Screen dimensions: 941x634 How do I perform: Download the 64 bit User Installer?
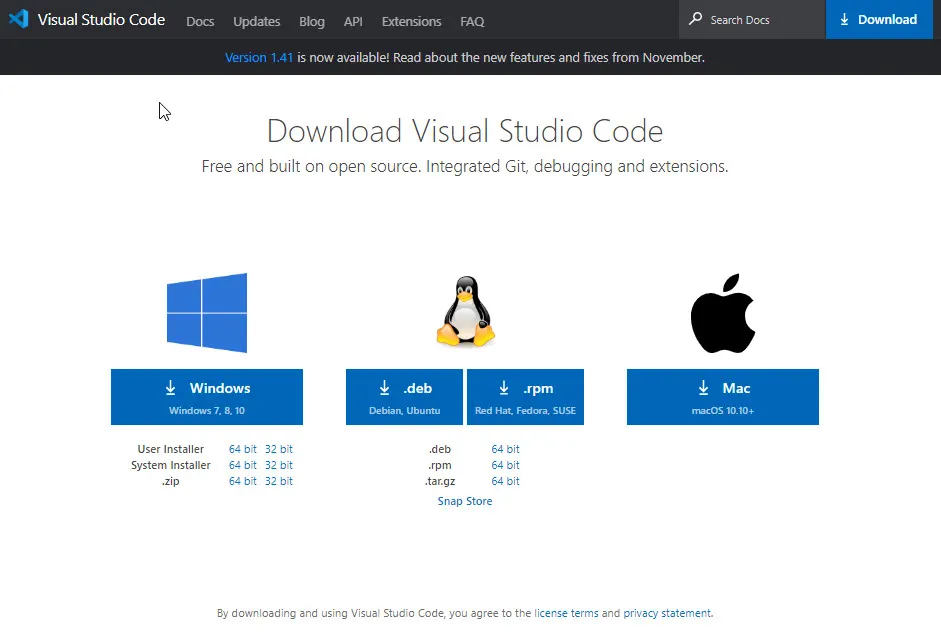[241, 449]
